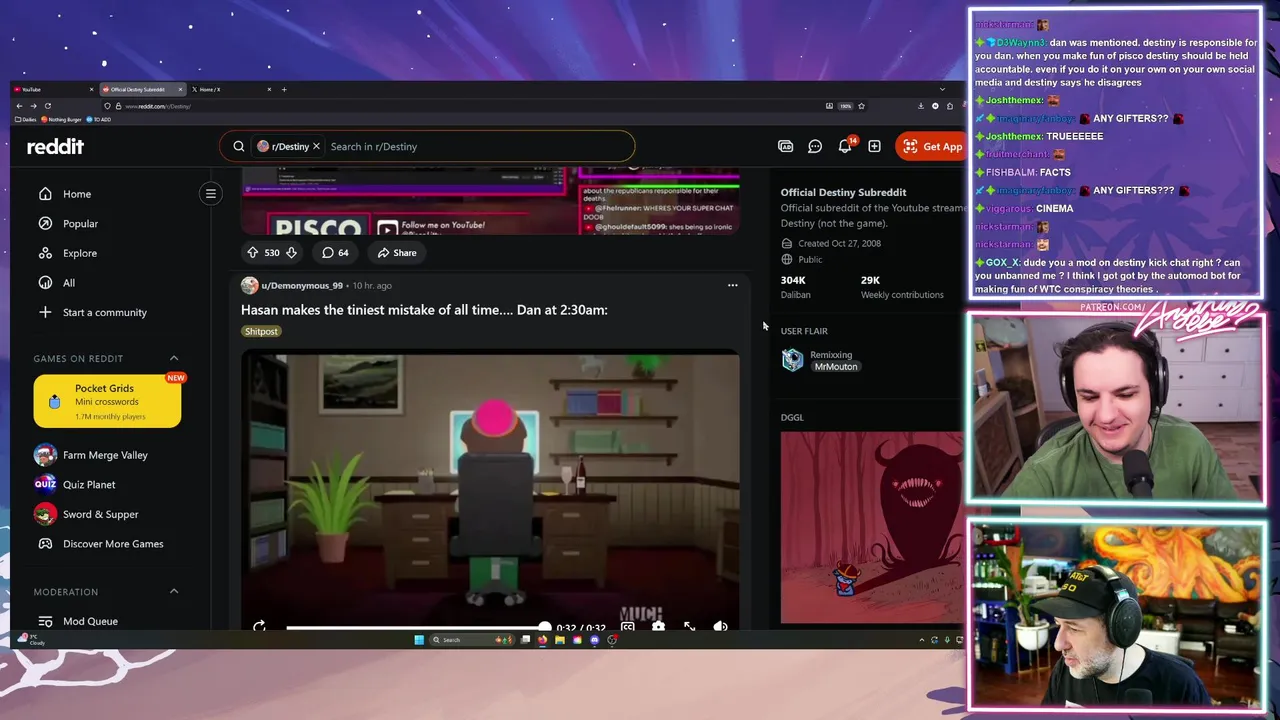
Task: Open Firefox from the taskbar
Action: click(542, 640)
